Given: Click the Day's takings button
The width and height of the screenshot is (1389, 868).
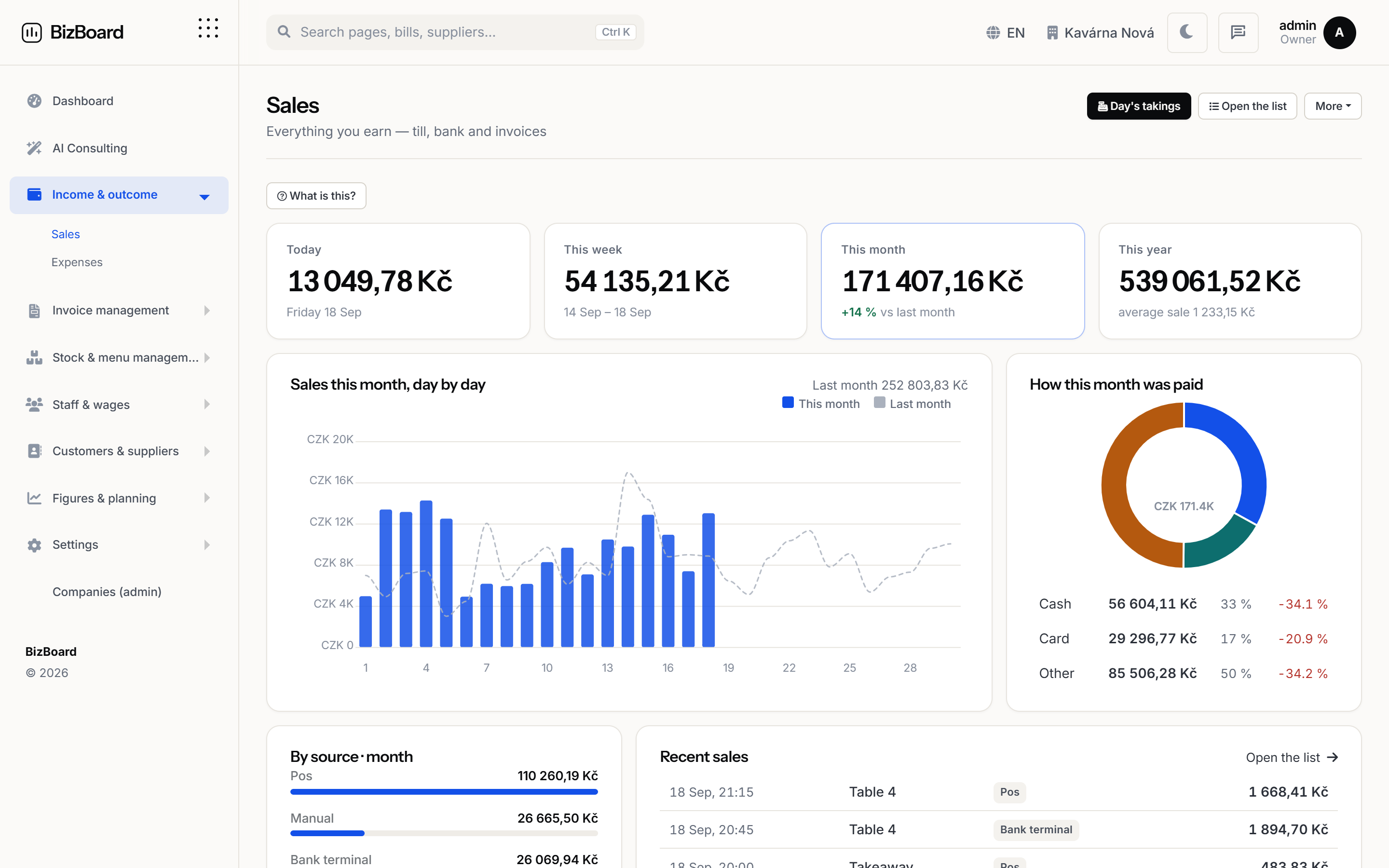Looking at the screenshot, I should click(1139, 106).
